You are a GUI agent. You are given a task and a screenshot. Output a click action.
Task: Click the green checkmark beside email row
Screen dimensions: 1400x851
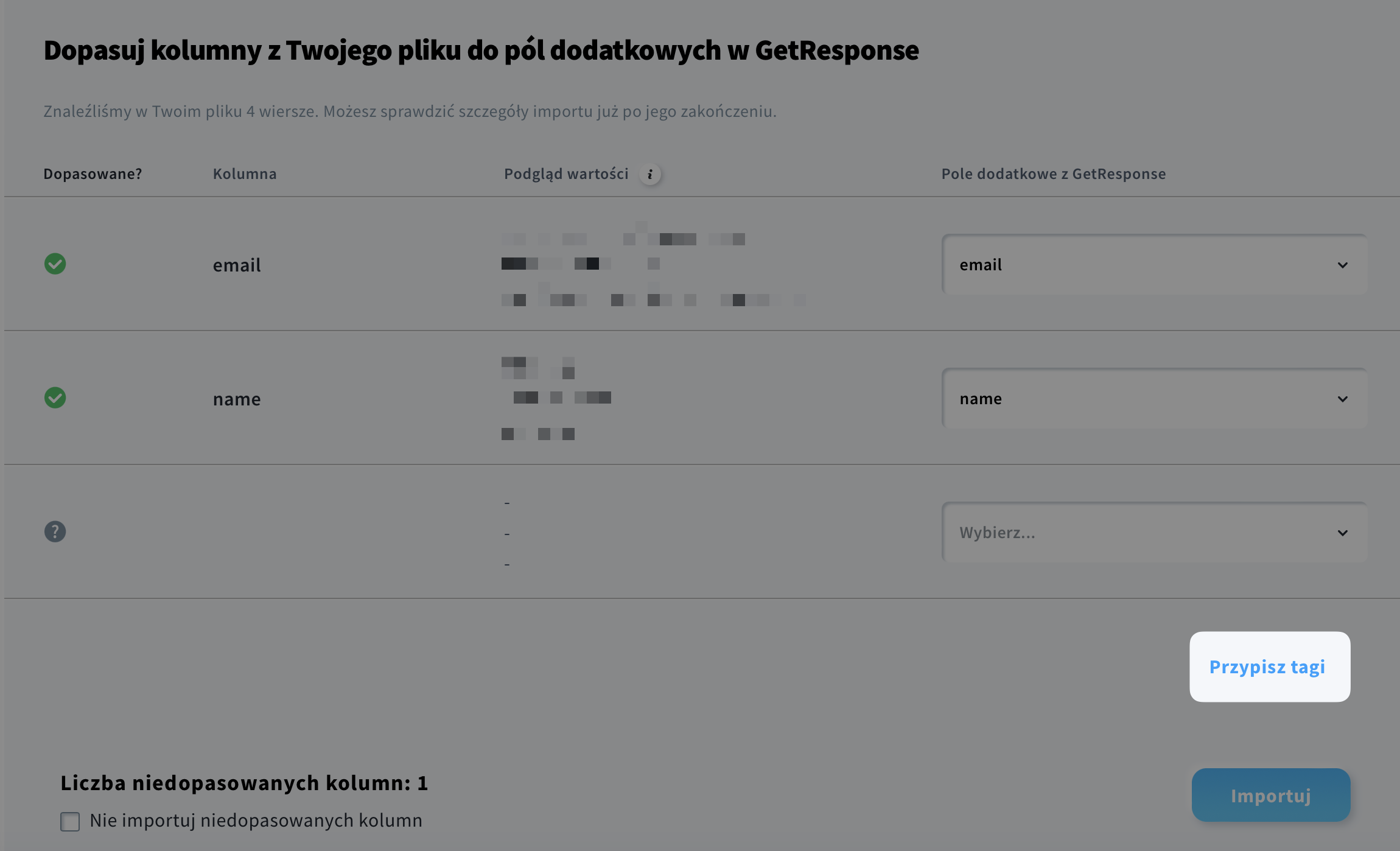coord(55,264)
